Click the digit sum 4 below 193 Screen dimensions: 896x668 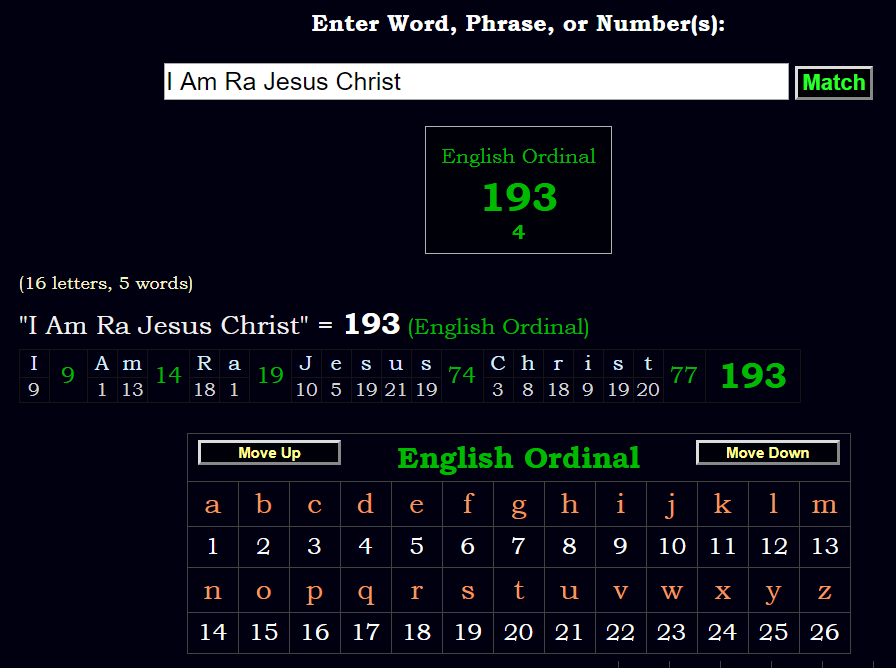click(518, 232)
